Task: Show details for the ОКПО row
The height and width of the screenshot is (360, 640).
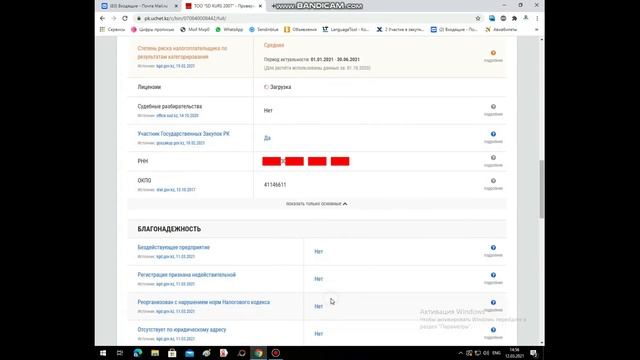Action: pyautogui.click(x=493, y=184)
